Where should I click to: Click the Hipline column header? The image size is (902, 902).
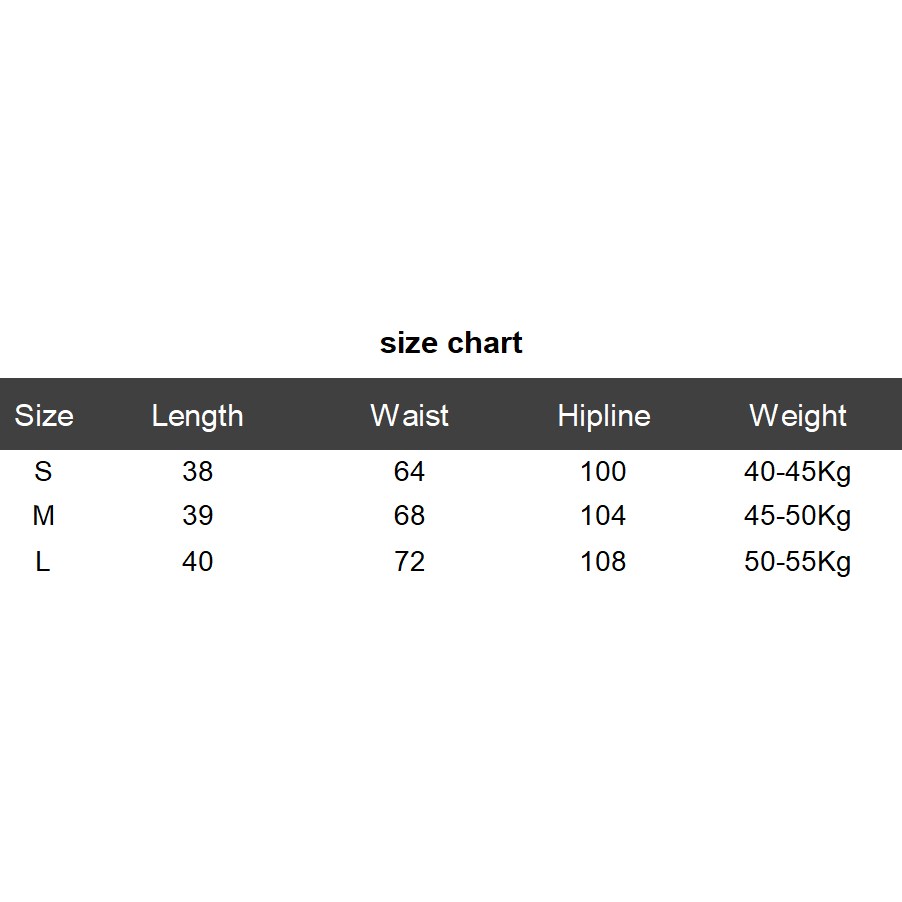[x=604, y=415]
